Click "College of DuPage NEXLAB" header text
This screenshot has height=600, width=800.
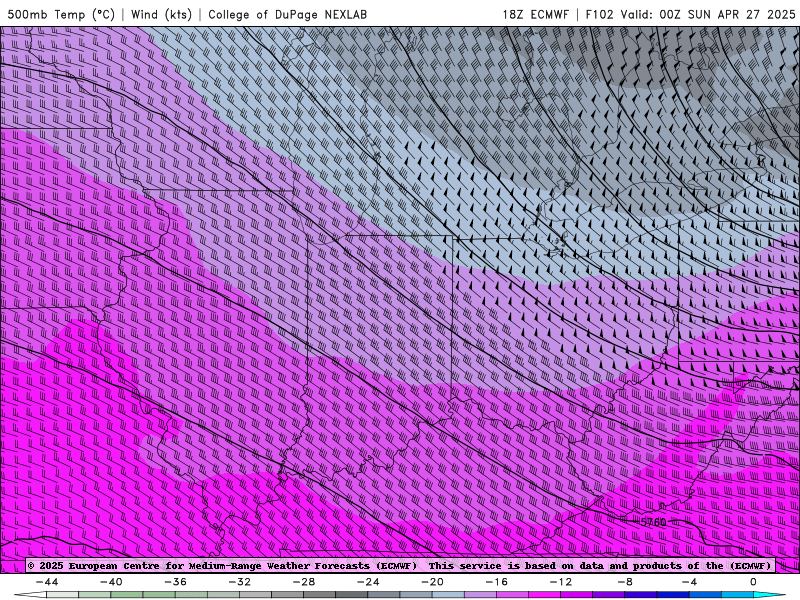pyautogui.click(x=287, y=14)
